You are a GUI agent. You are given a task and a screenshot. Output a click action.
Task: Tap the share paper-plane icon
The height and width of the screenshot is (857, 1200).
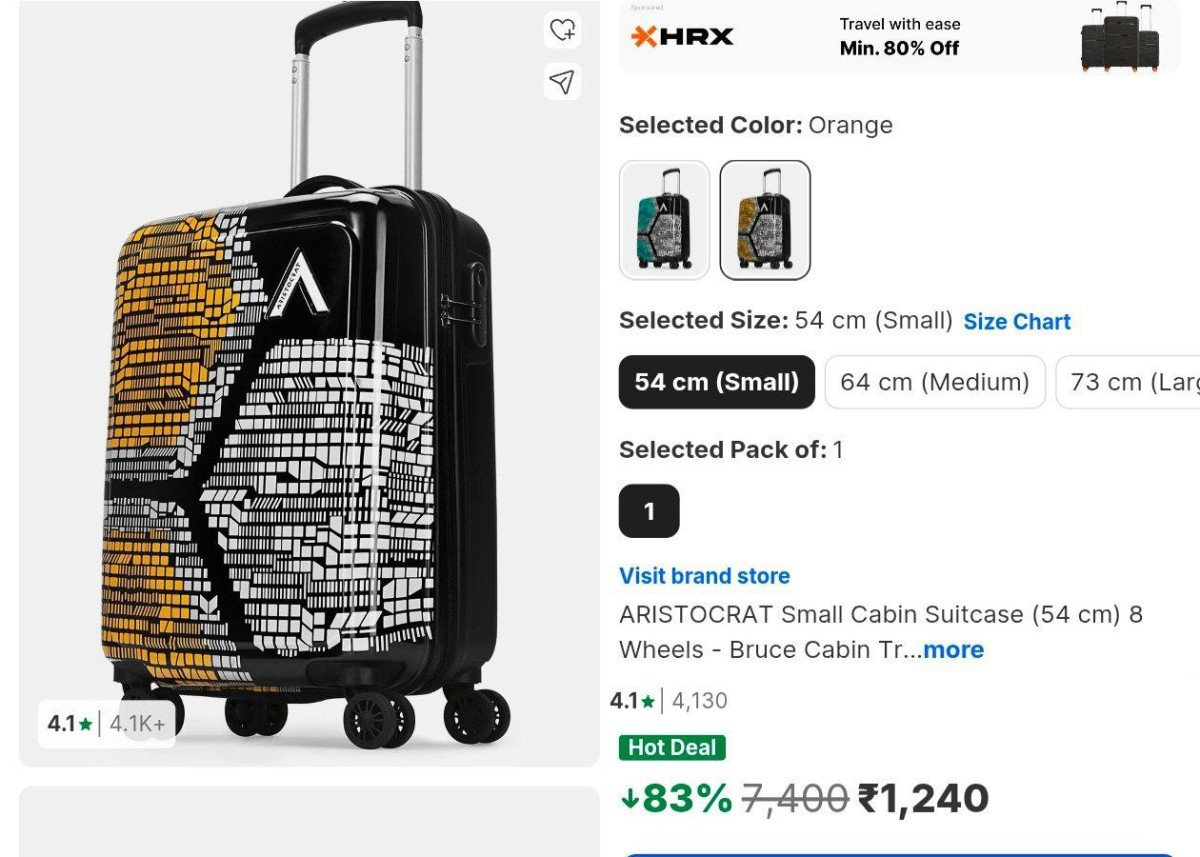point(563,81)
